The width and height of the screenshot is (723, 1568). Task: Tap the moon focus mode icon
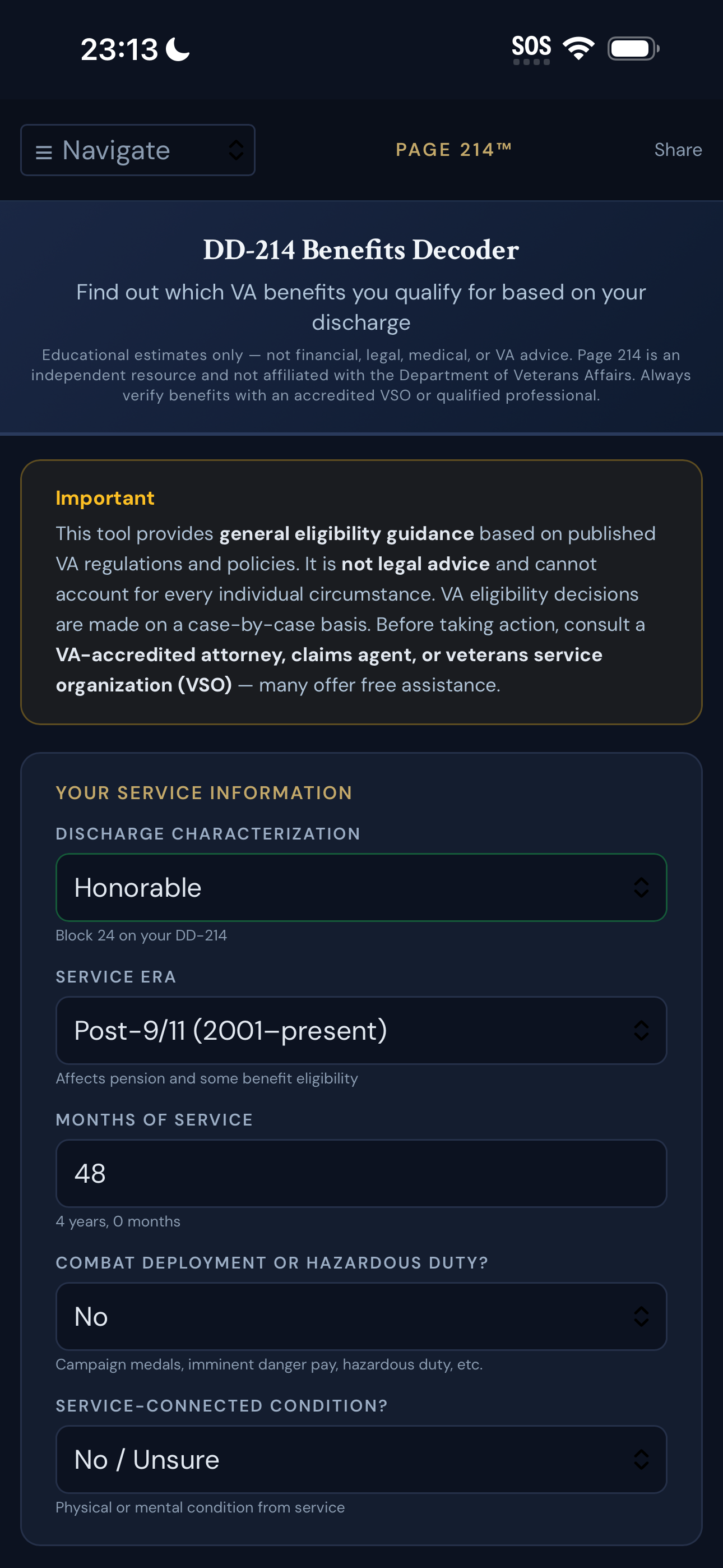tap(178, 49)
